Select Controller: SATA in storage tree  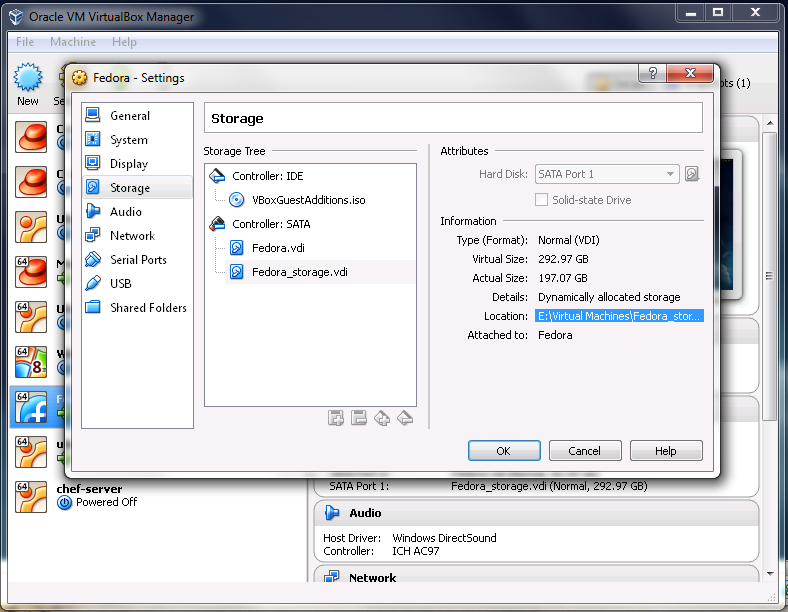[x=270, y=224]
